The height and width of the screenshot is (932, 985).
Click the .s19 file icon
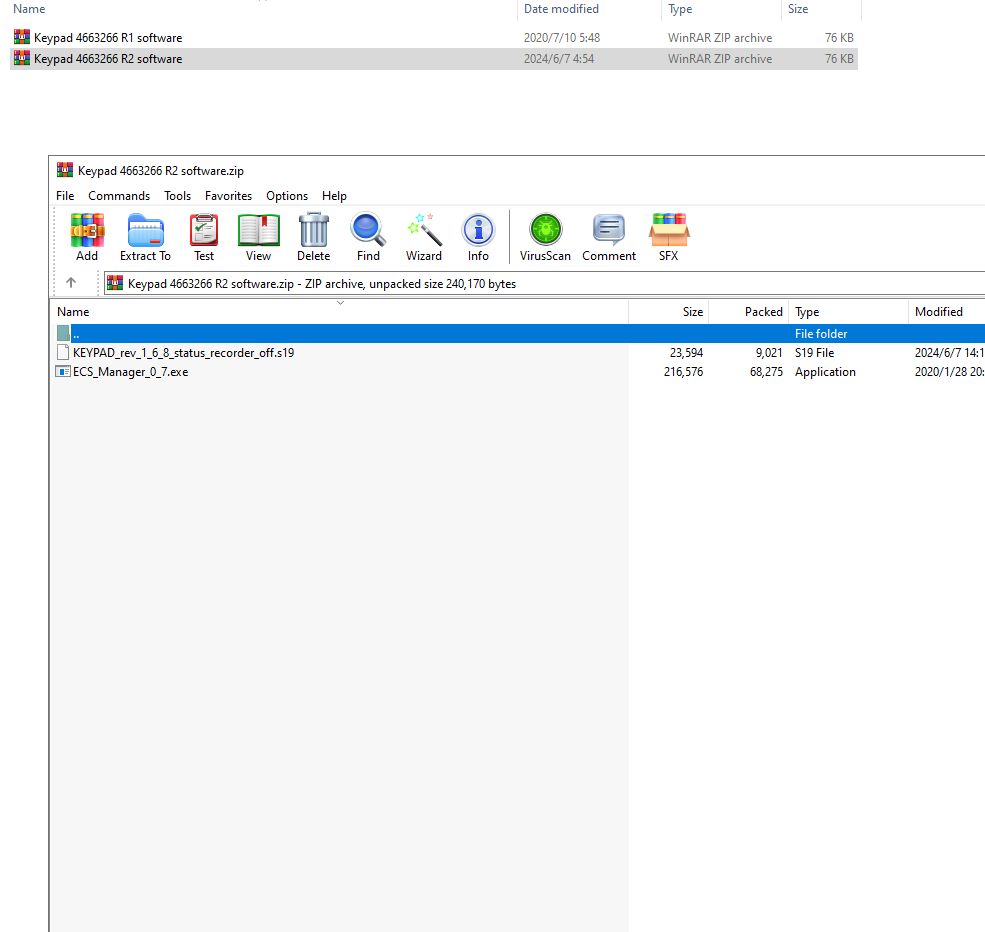pos(63,352)
